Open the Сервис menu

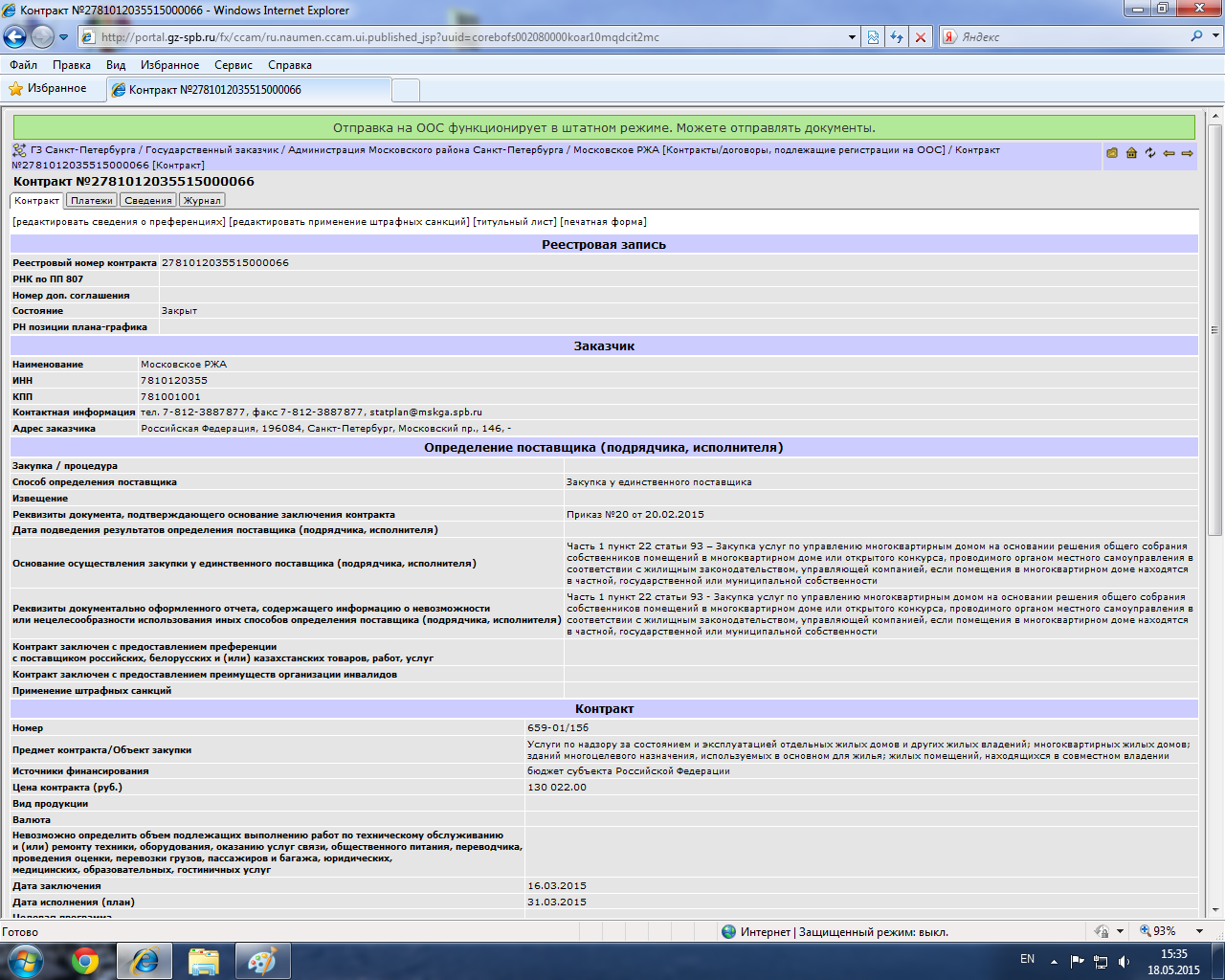tap(234, 65)
